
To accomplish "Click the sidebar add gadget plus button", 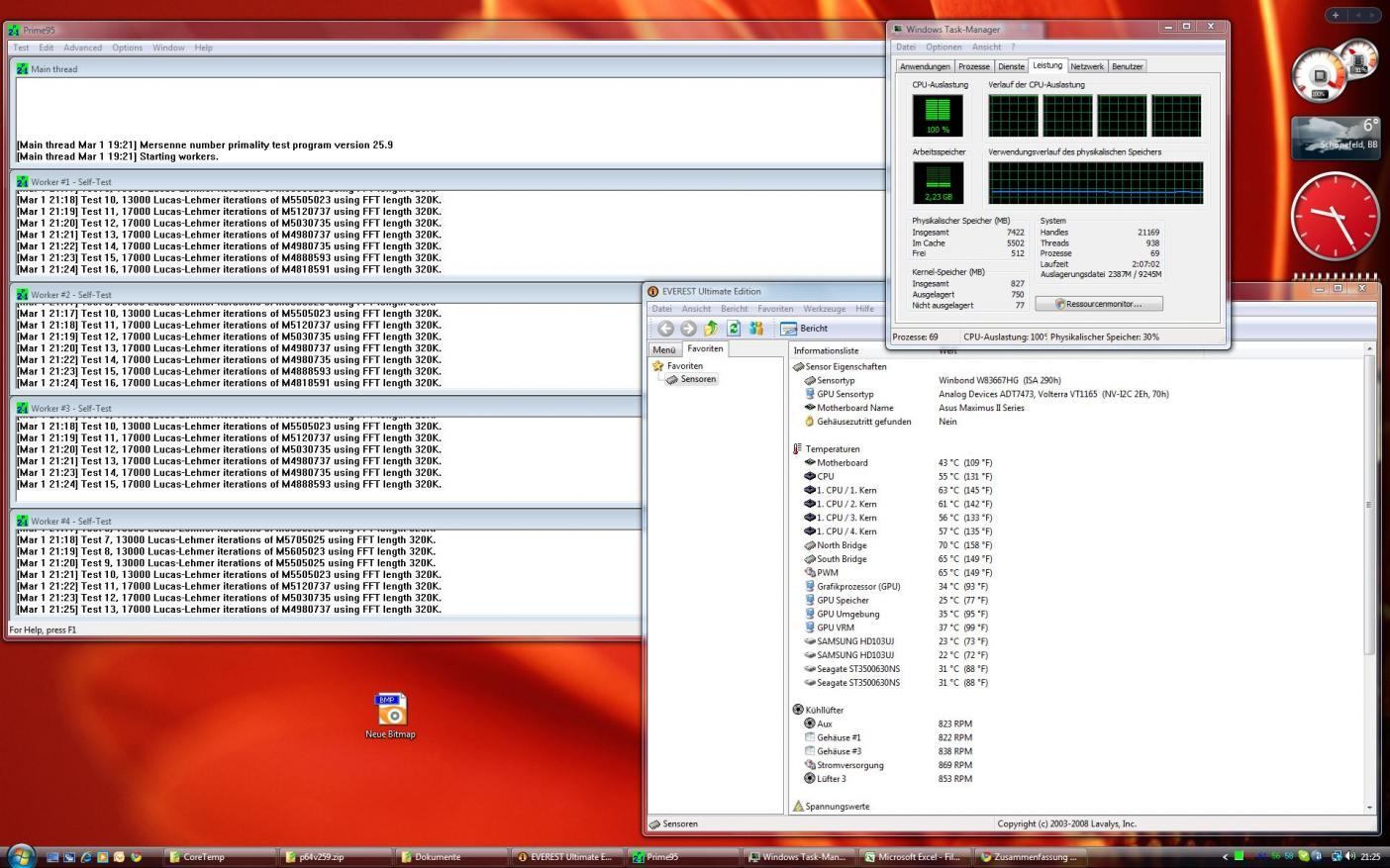I will point(1336,15).
